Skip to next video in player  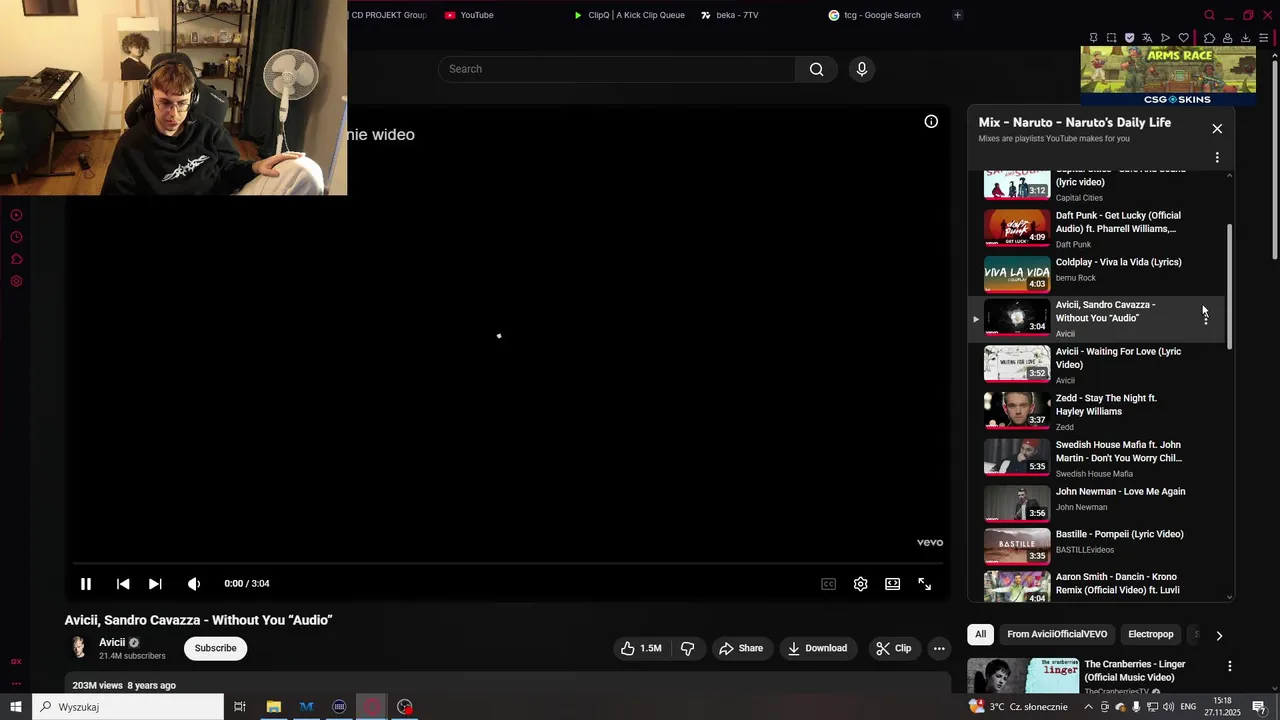pyautogui.click(x=155, y=584)
